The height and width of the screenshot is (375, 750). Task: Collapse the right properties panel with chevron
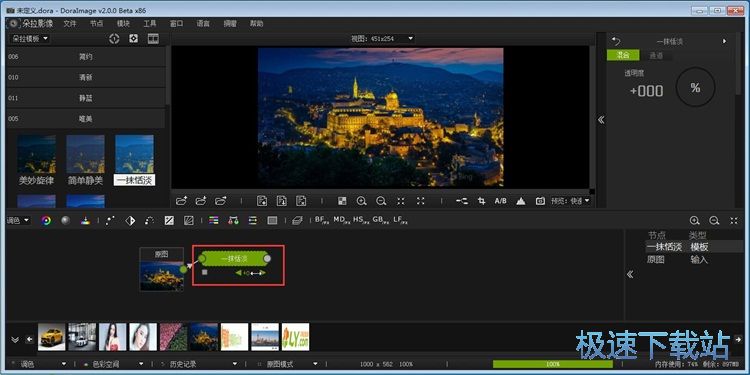click(x=601, y=120)
